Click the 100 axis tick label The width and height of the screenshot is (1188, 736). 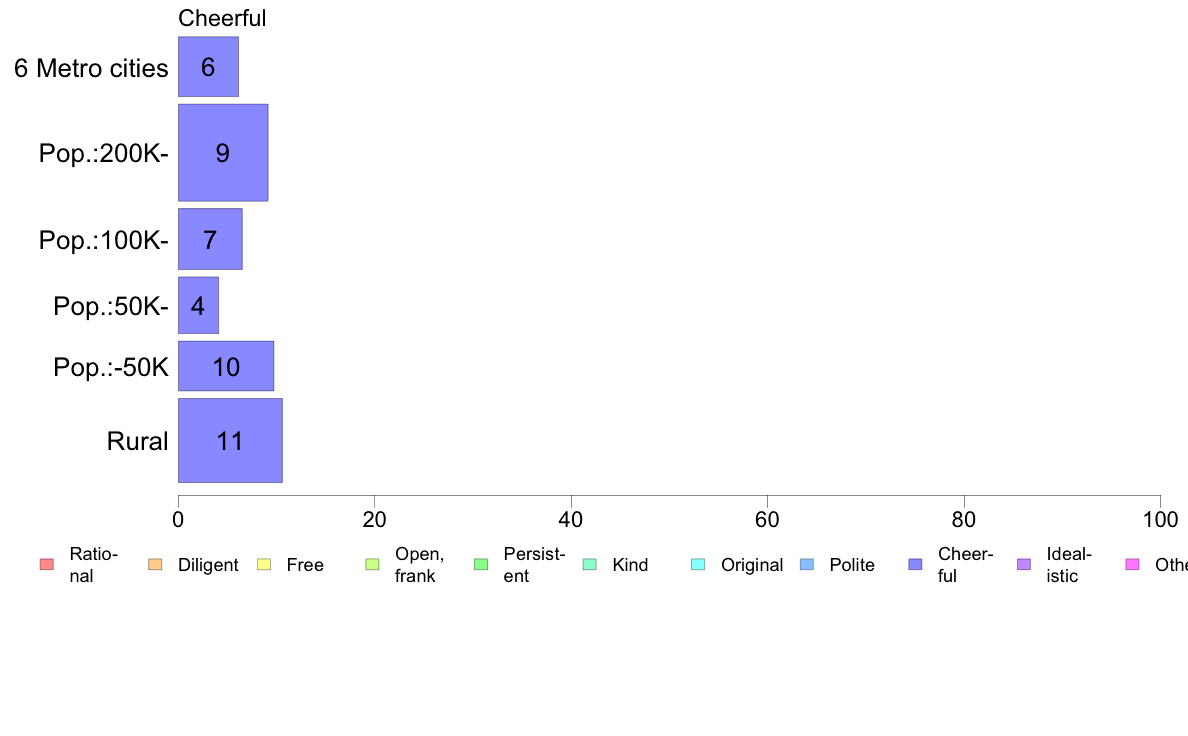pos(1160,519)
